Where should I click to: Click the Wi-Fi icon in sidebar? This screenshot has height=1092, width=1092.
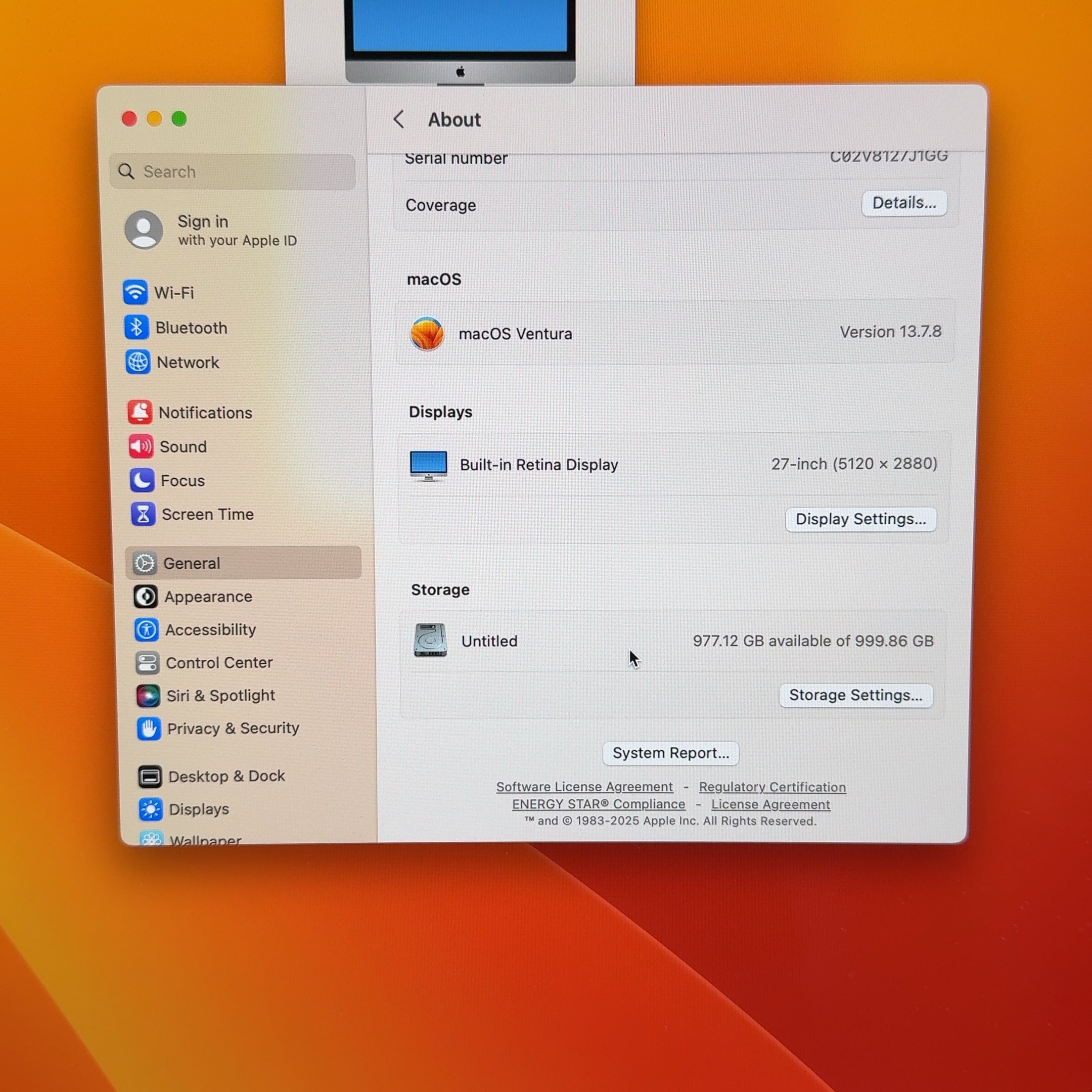tap(135, 292)
